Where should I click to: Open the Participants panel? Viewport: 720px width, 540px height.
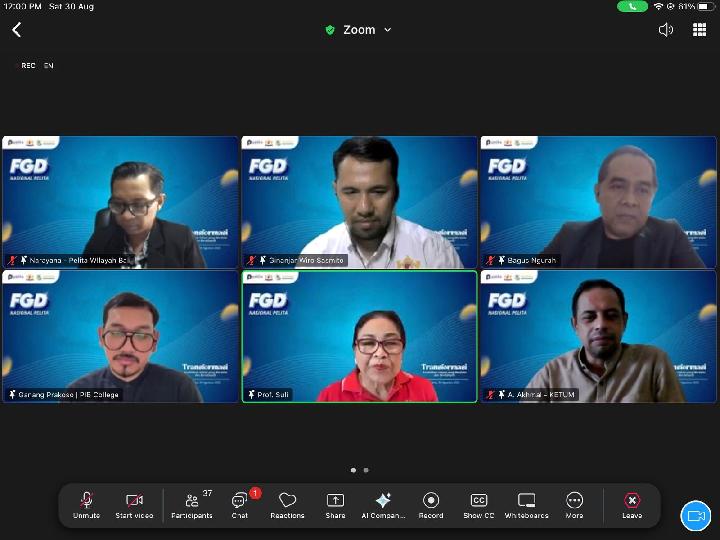pyautogui.click(x=192, y=505)
